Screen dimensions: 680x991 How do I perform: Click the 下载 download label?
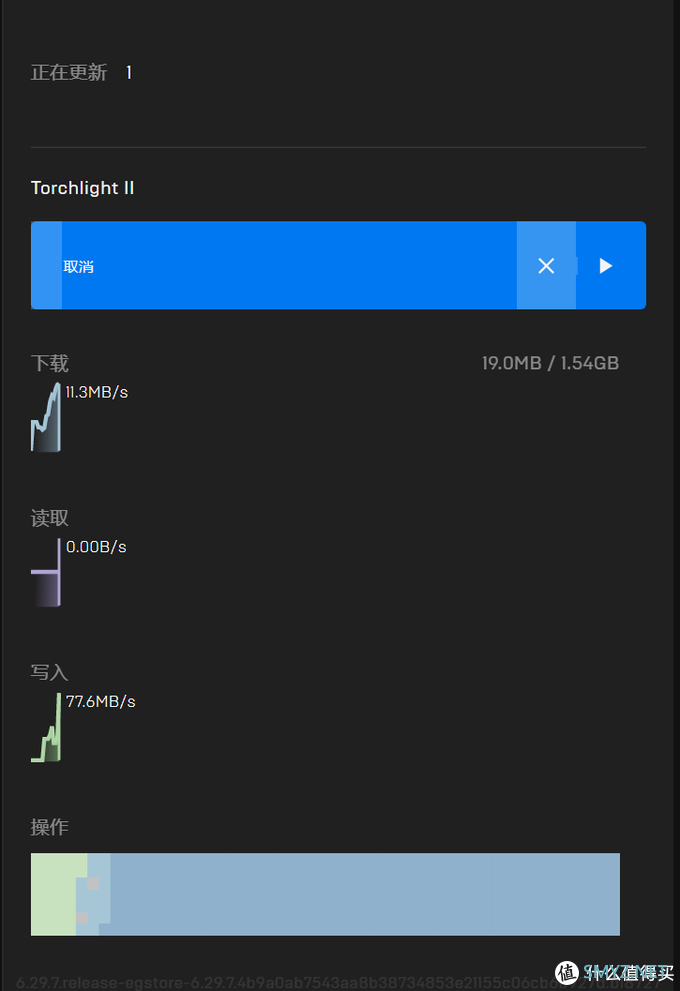coord(50,364)
